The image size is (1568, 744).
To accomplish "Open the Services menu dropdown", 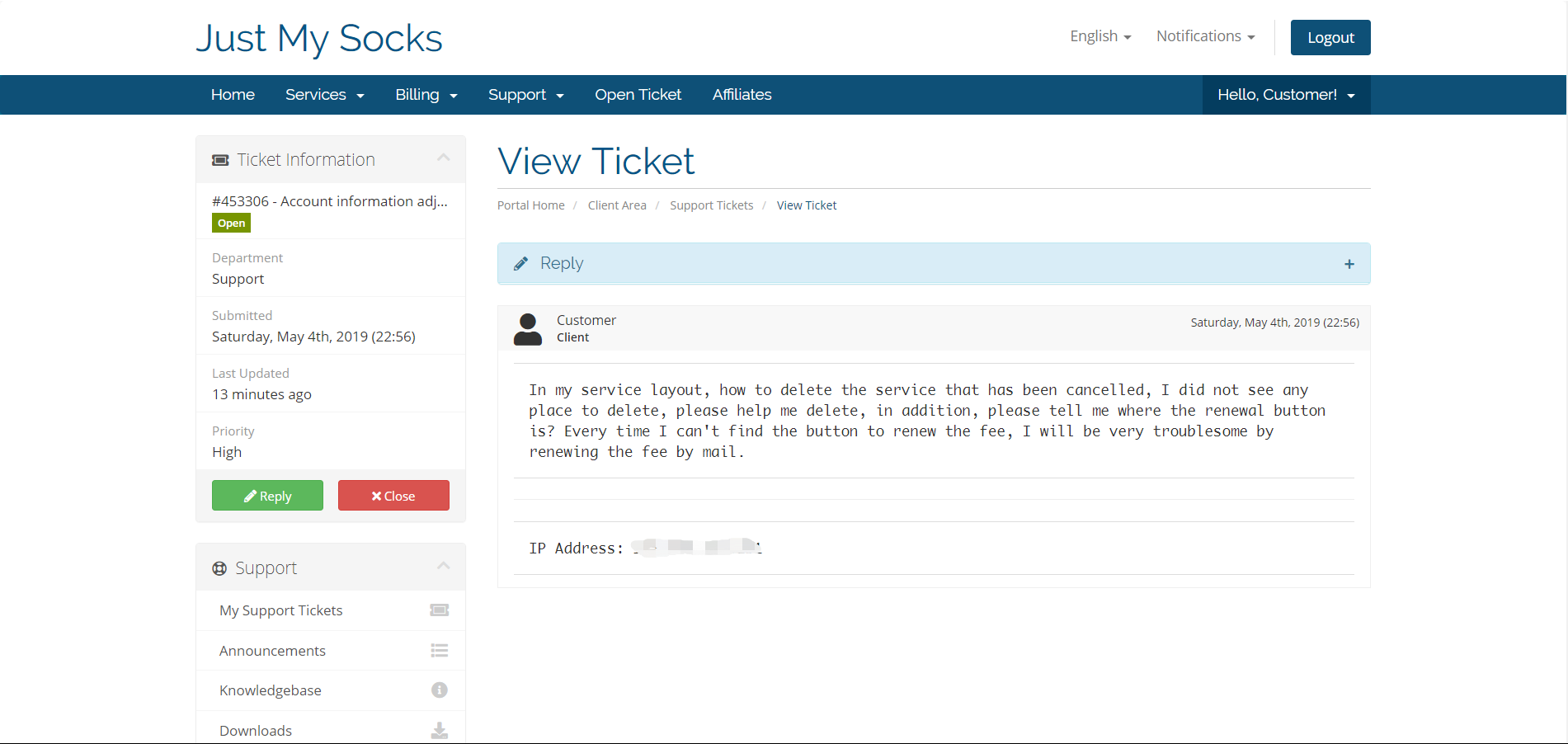I will click(325, 95).
